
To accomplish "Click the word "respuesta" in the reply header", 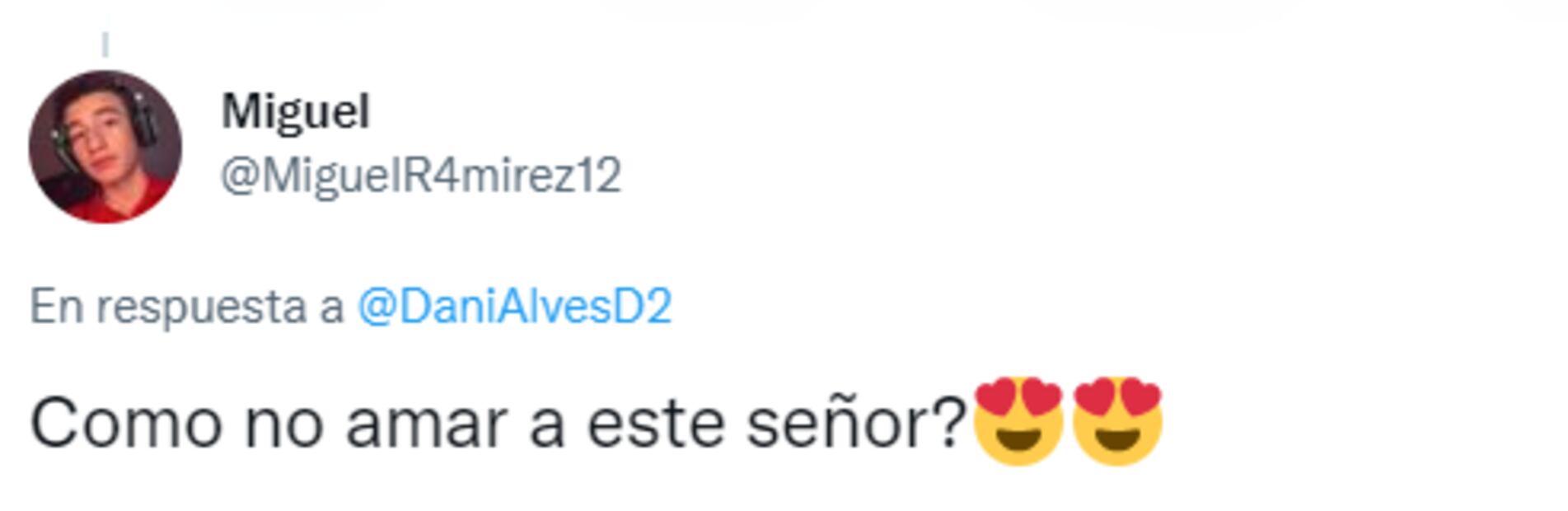I will coord(201,308).
